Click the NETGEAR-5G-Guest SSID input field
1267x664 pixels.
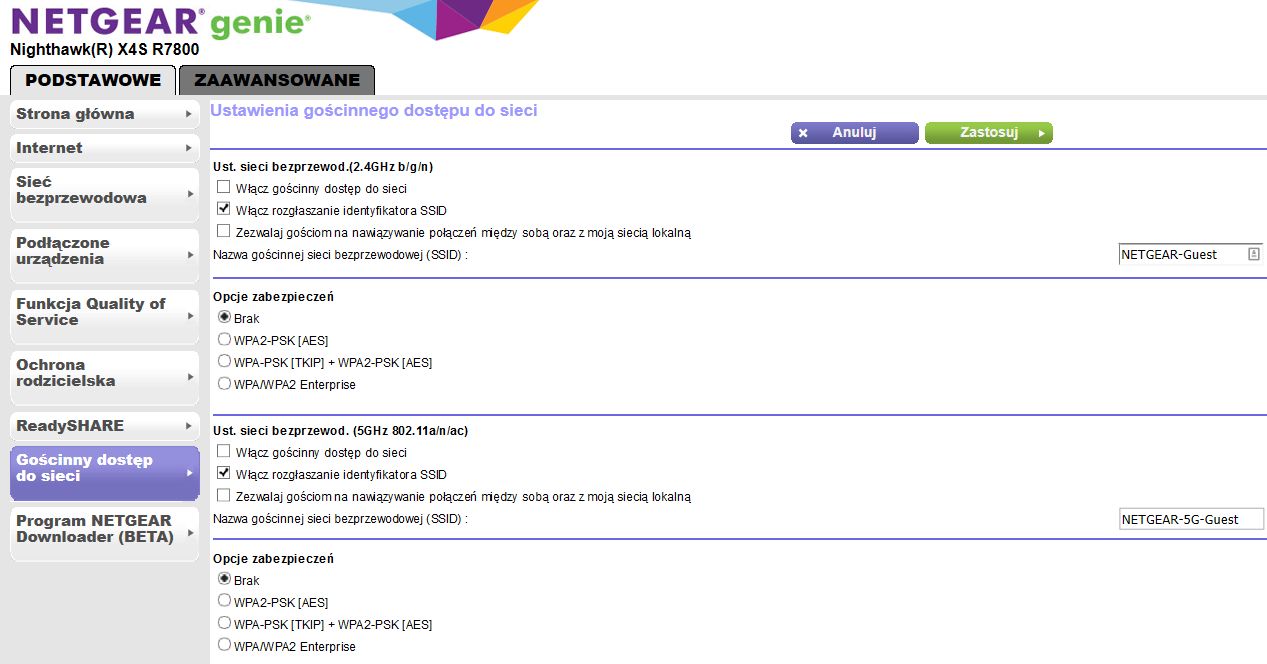pyautogui.click(x=1191, y=519)
